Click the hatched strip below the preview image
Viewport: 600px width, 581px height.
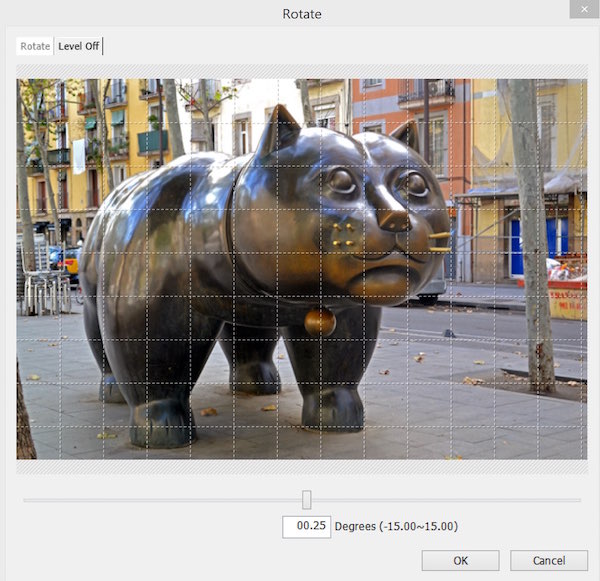pyautogui.click(x=301, y=466)
